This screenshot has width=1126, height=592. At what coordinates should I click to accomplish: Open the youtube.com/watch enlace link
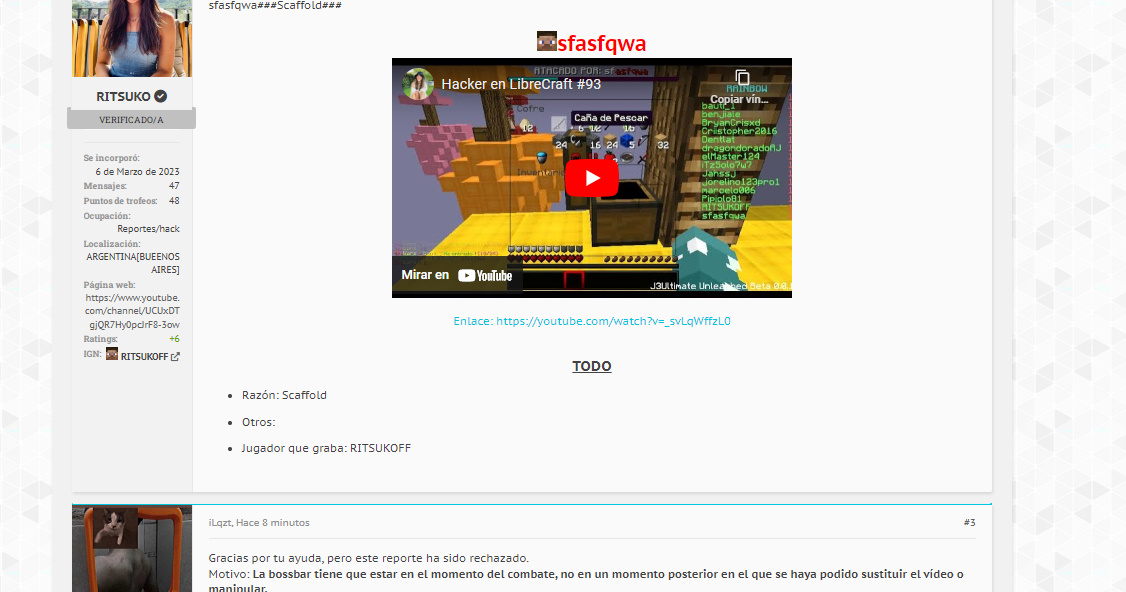[591, 321]
